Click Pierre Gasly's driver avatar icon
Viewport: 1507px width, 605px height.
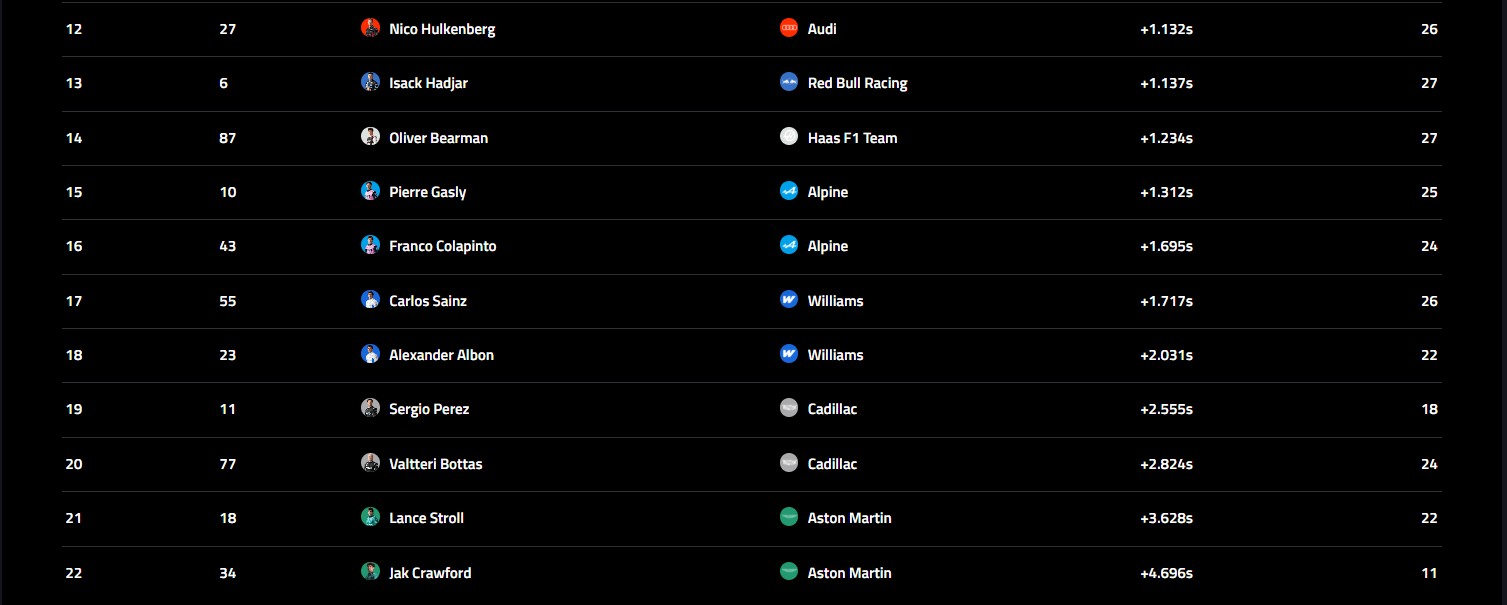(370, 191)
